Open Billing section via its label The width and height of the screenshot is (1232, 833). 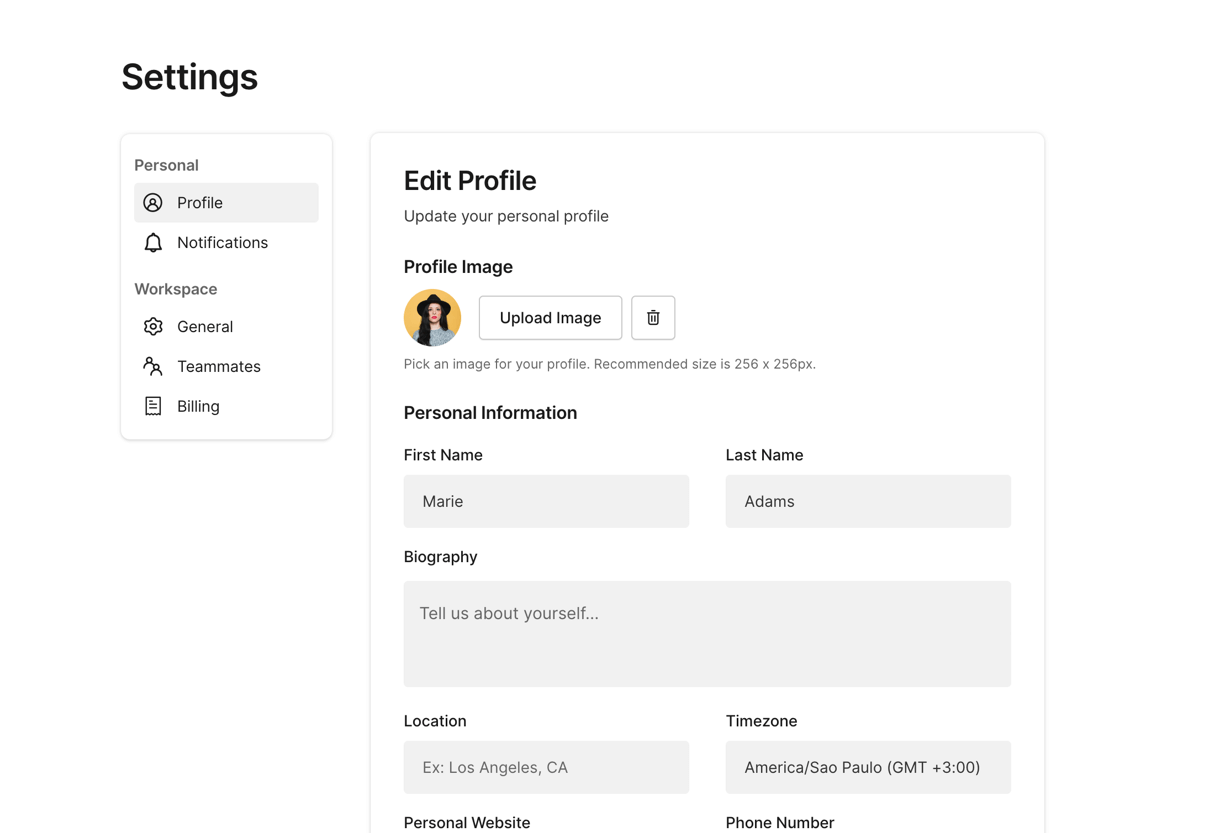point(198,406)
